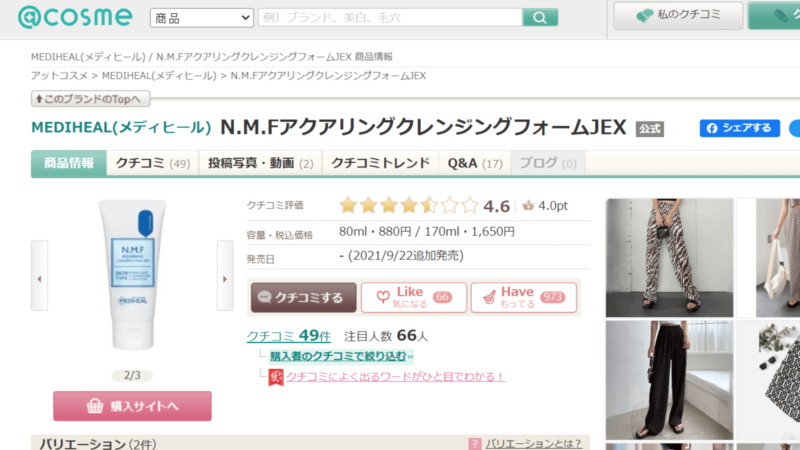Open the Q&A (17) tab
The height and width of the screenshot is (450, 800).
click(x=475, y=163)
